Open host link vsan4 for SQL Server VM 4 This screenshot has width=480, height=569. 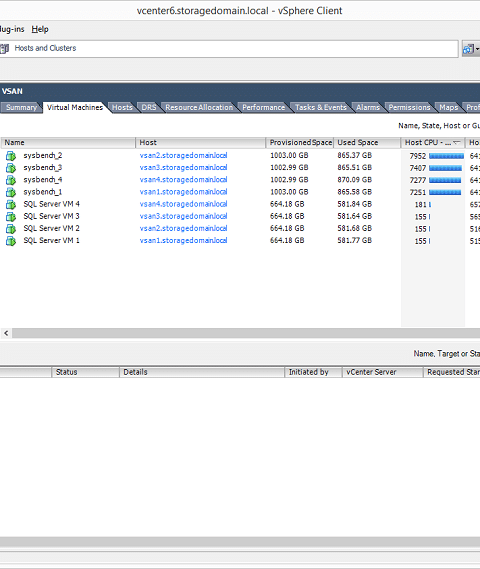click(183, 204)
